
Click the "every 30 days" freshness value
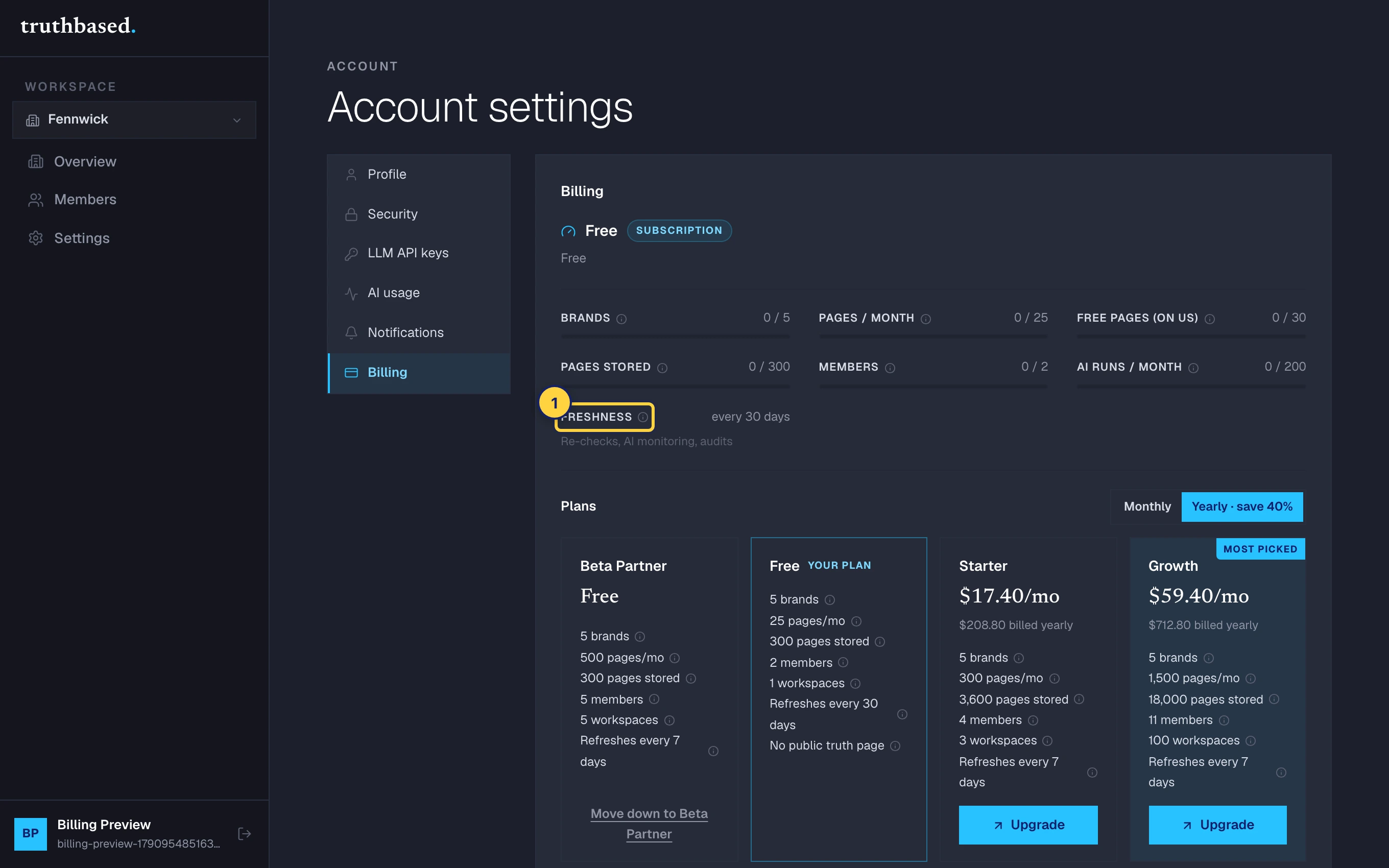point(750,417)
